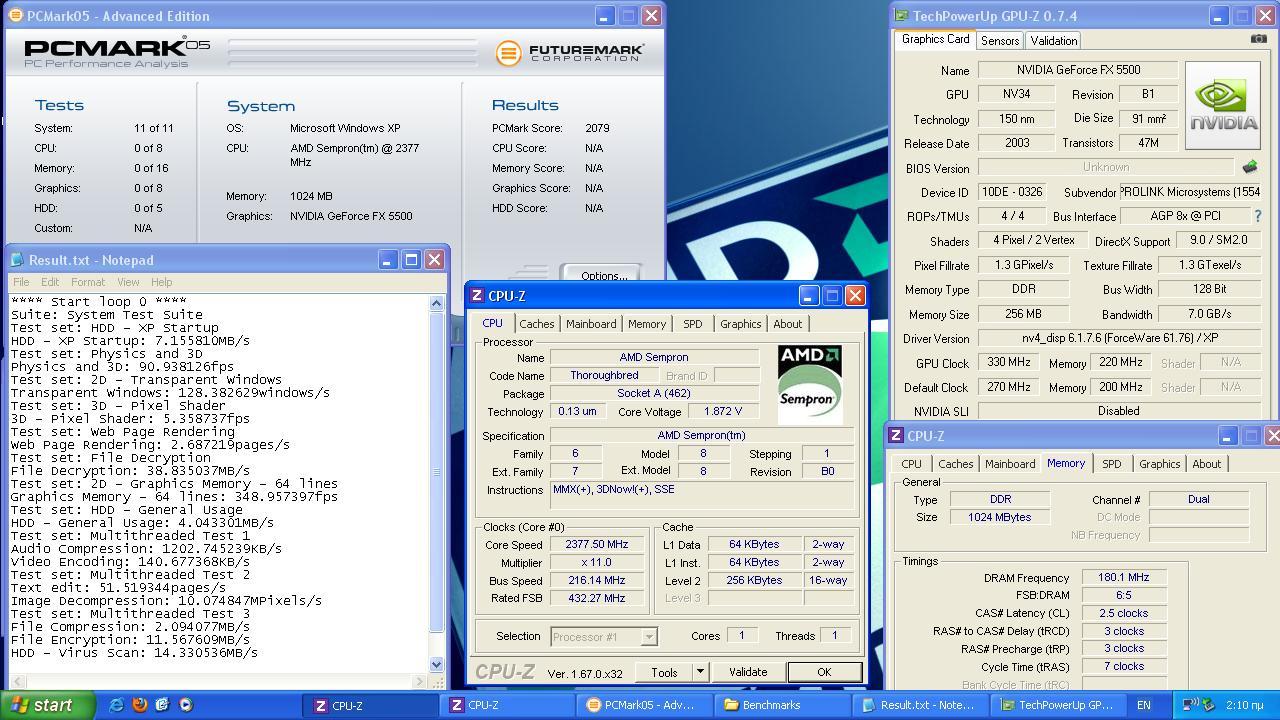The height and width of the screenshot is (720, 1280).
Task: Click the Futuremark logo in PCMark05
Action: pyautogui.click(x=570, y=52)
